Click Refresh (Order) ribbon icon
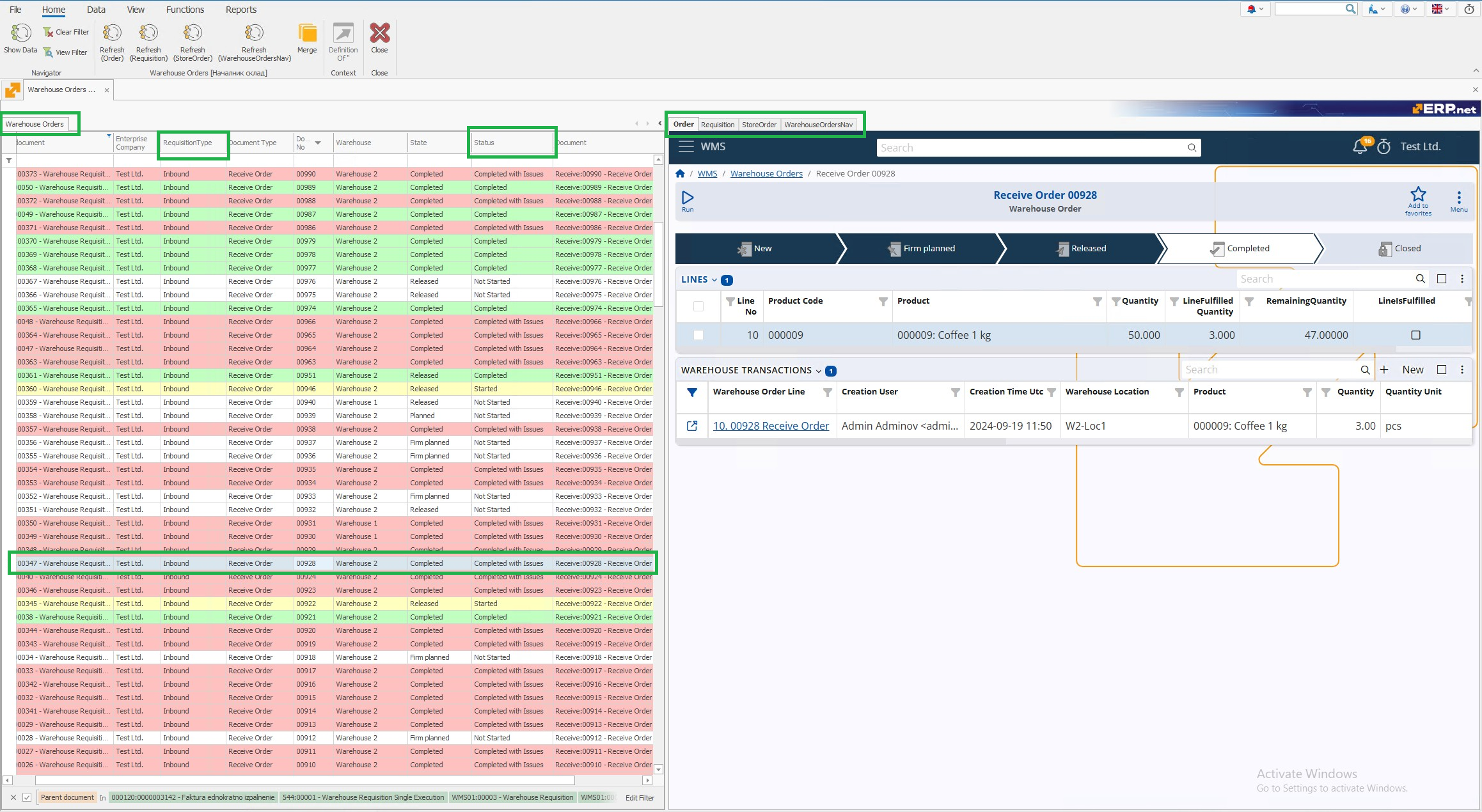This screenshot has height=812, width=1482. pos(112,33)
